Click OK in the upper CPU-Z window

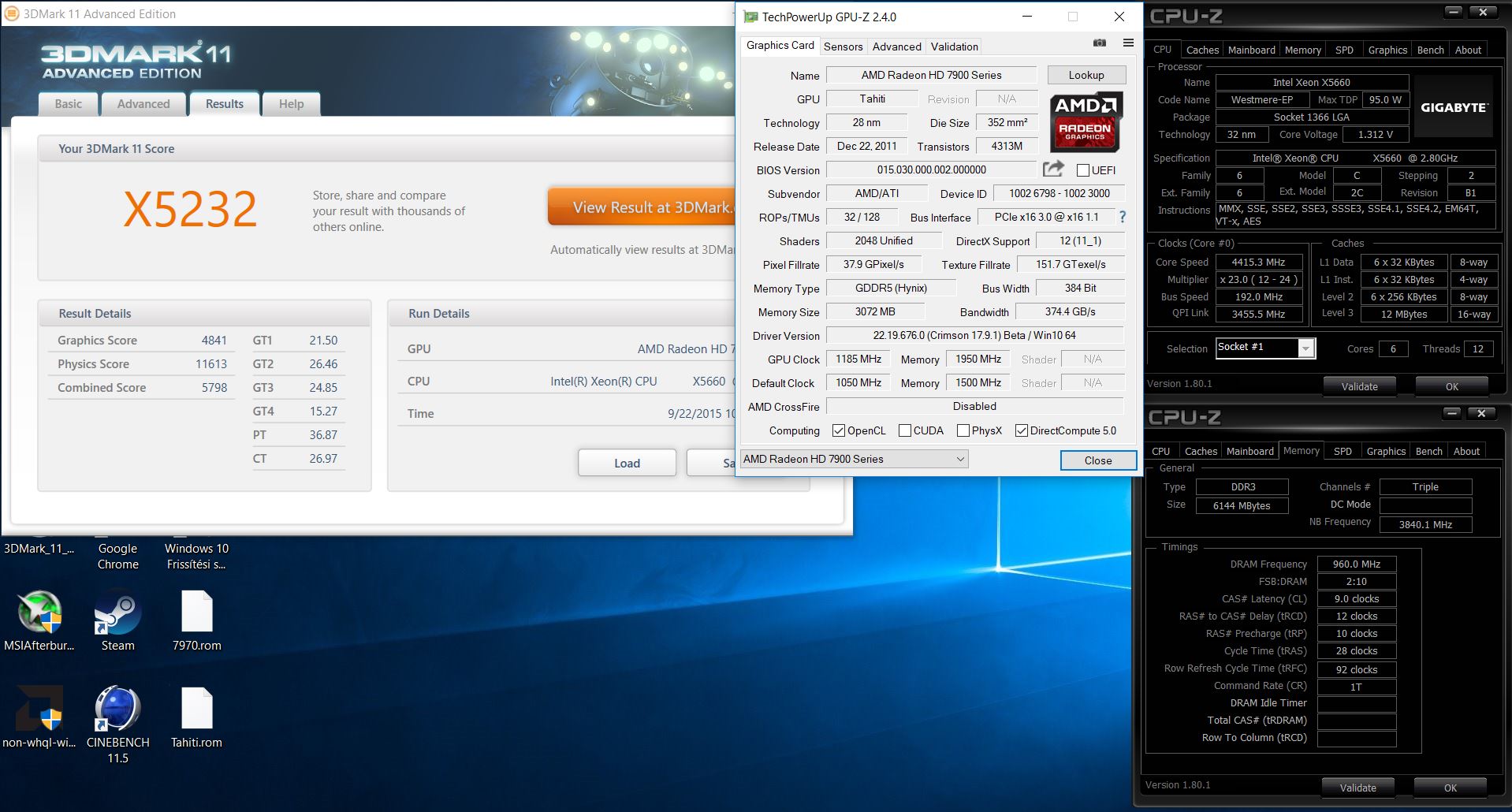[x=1451, y=386]
